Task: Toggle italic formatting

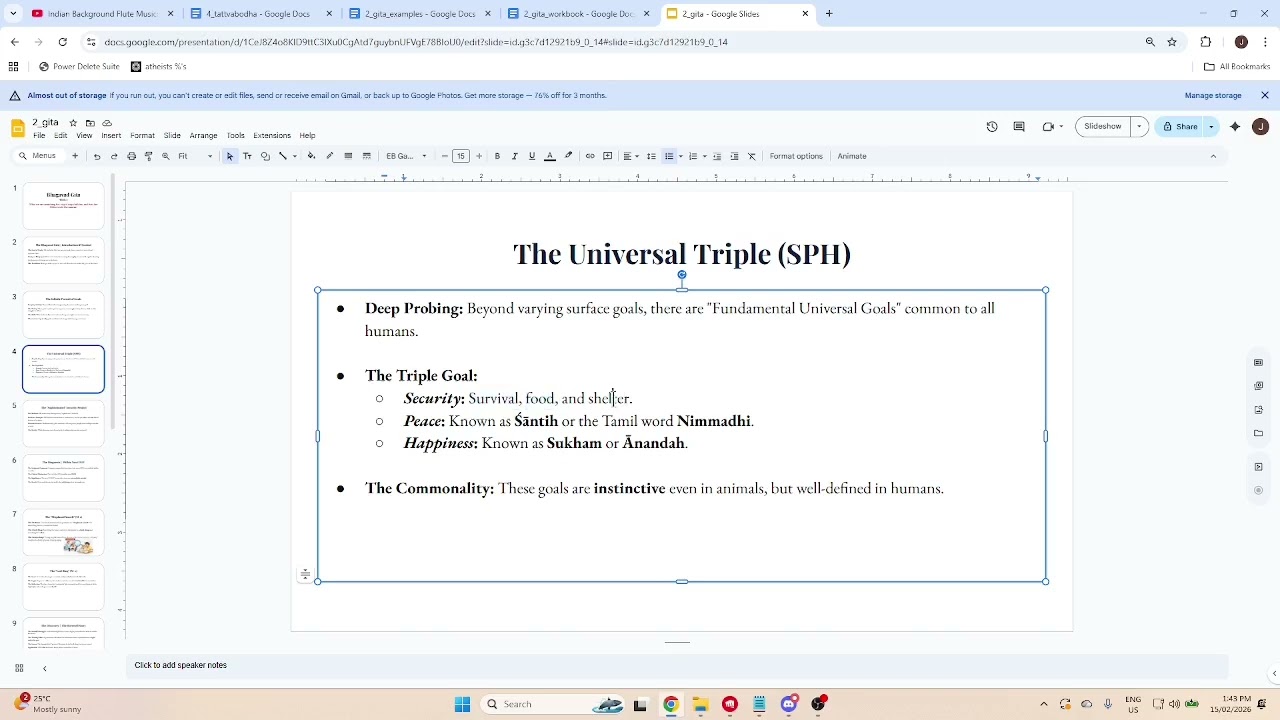Action: (514, 156)
